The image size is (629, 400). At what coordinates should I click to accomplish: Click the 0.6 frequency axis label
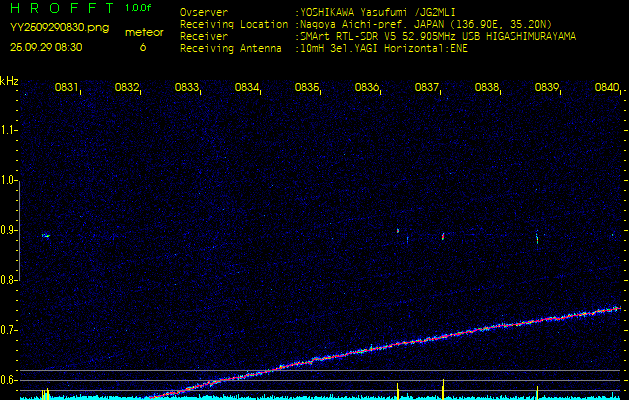pos(9,380)
